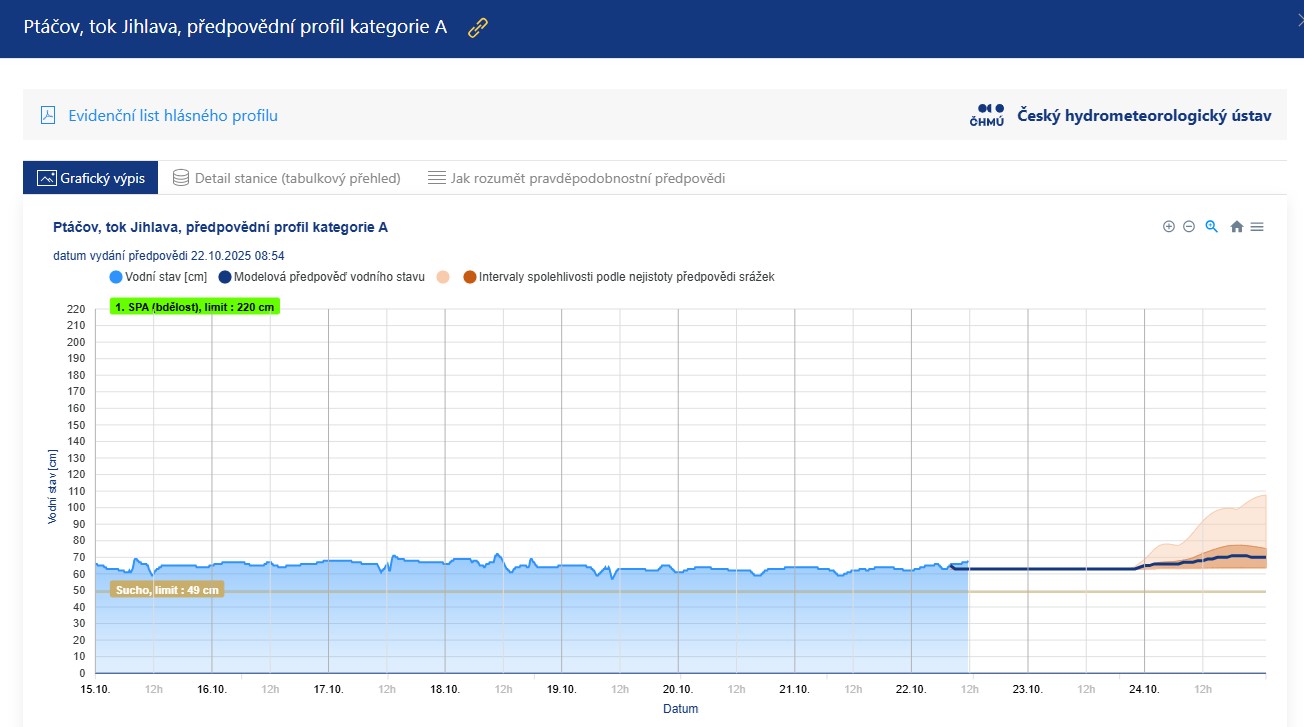Click the chart zoom in plus icon

[x=1168, y=227]
